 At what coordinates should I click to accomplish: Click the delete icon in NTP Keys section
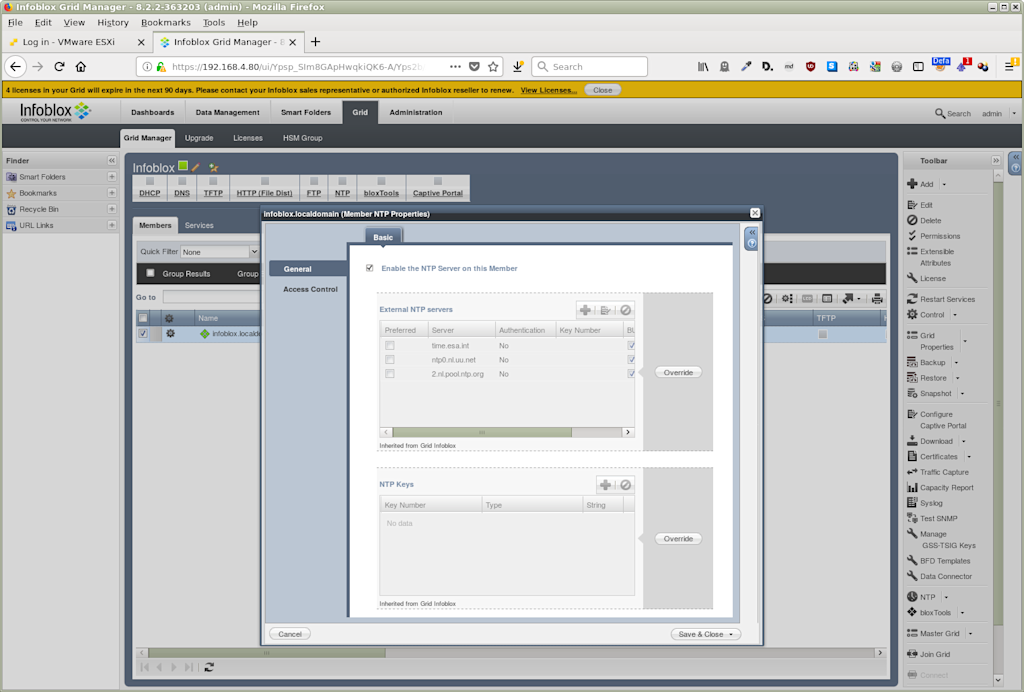click(626, 484)
